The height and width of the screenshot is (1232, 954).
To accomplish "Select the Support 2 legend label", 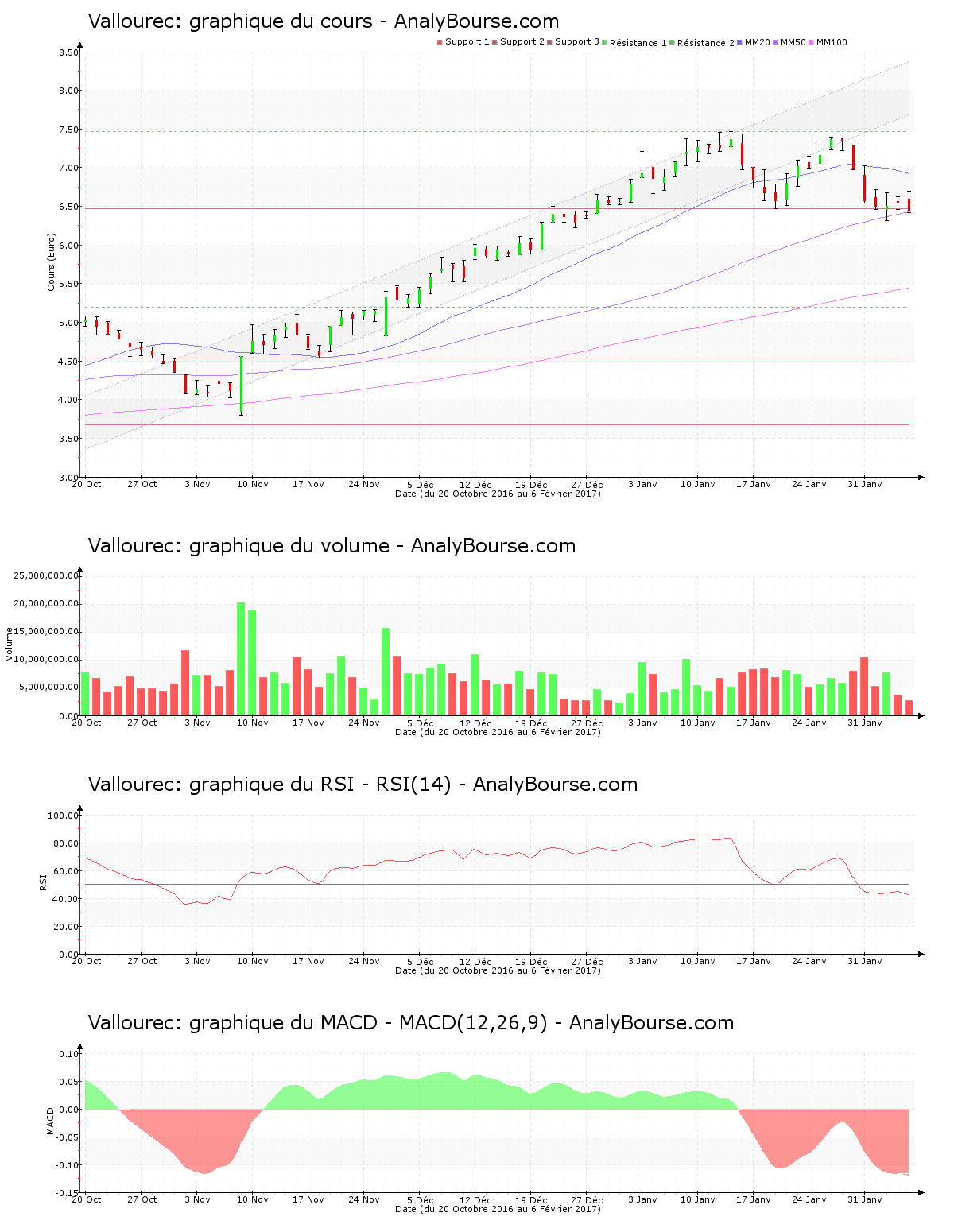I will coord(522,42).
